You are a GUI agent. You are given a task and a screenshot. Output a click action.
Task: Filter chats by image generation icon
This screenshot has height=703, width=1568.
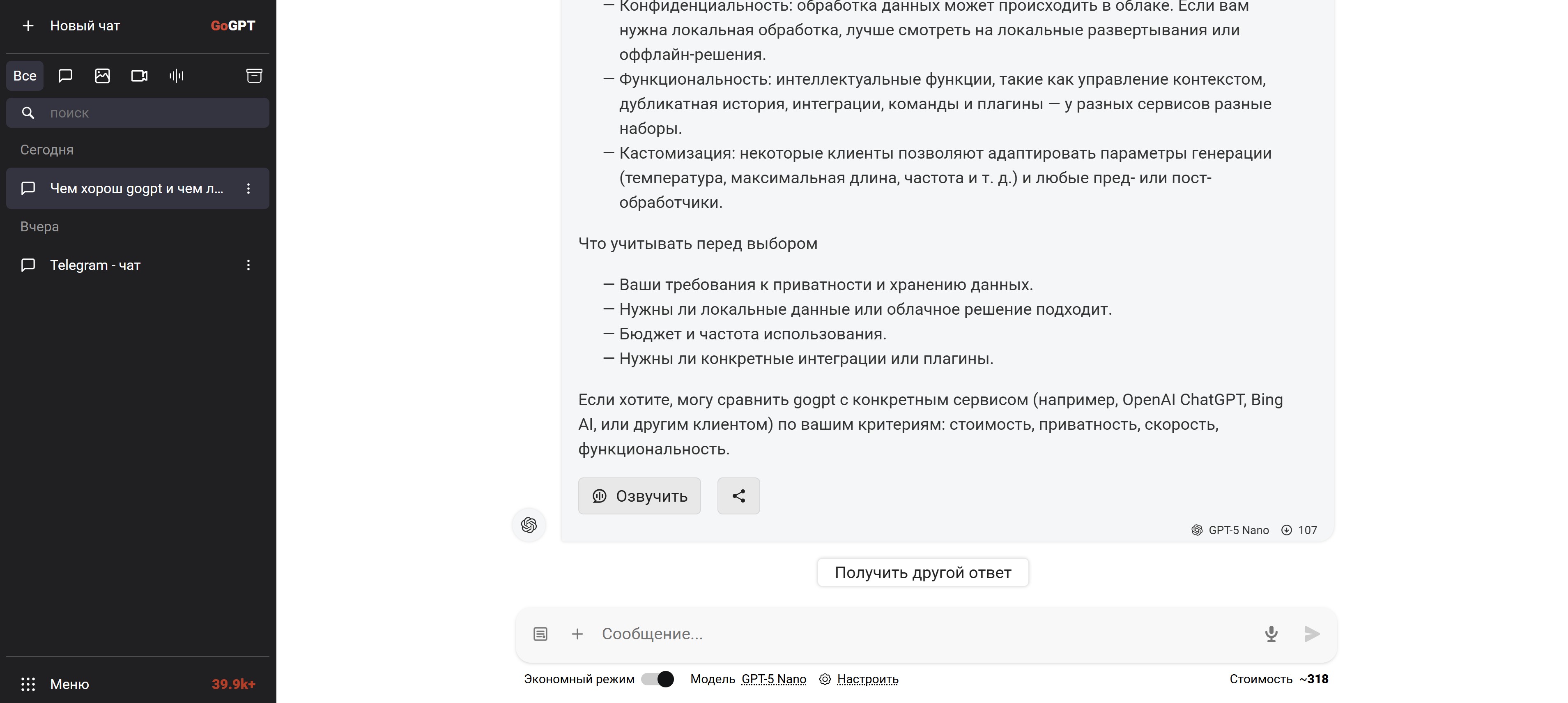[102, 76]
